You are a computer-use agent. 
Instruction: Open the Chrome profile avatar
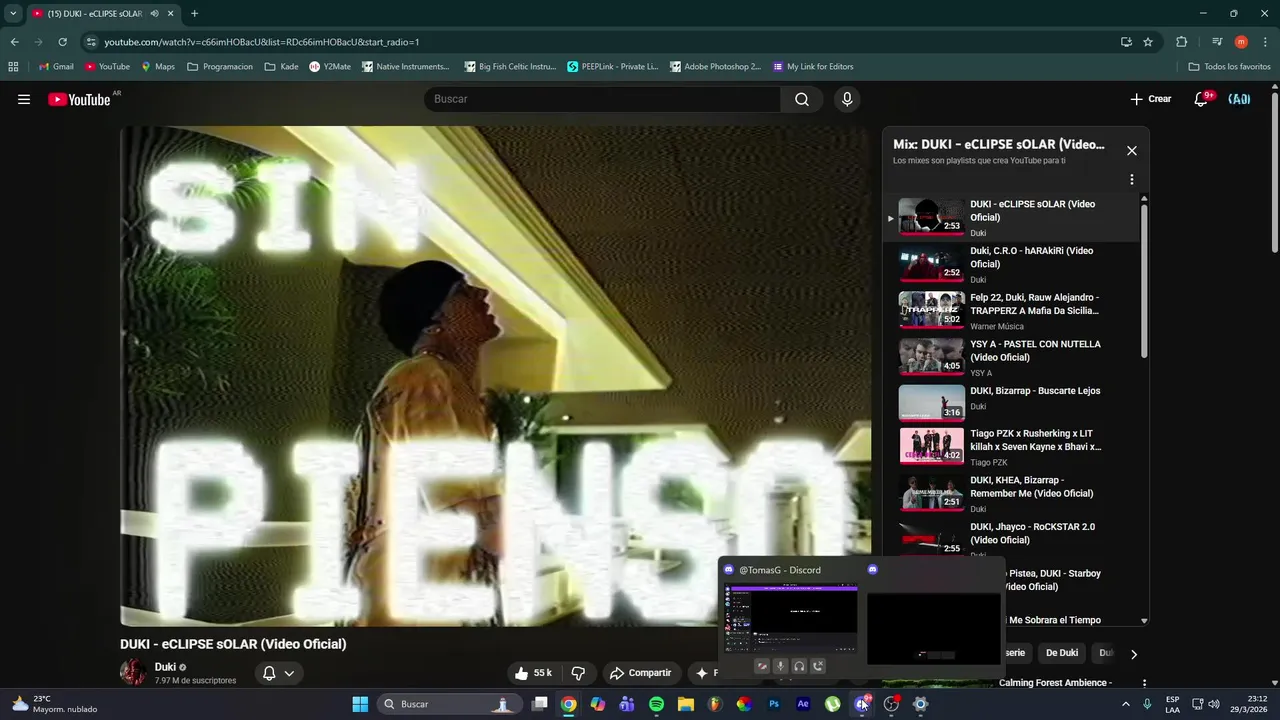pyautogui.click(x=1241, y=42)
